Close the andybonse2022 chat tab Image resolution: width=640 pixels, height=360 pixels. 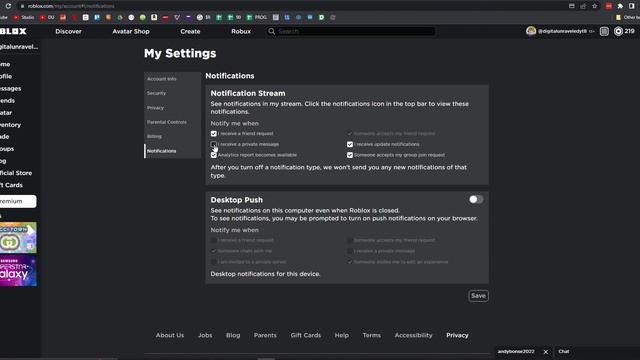pos(546,352)
